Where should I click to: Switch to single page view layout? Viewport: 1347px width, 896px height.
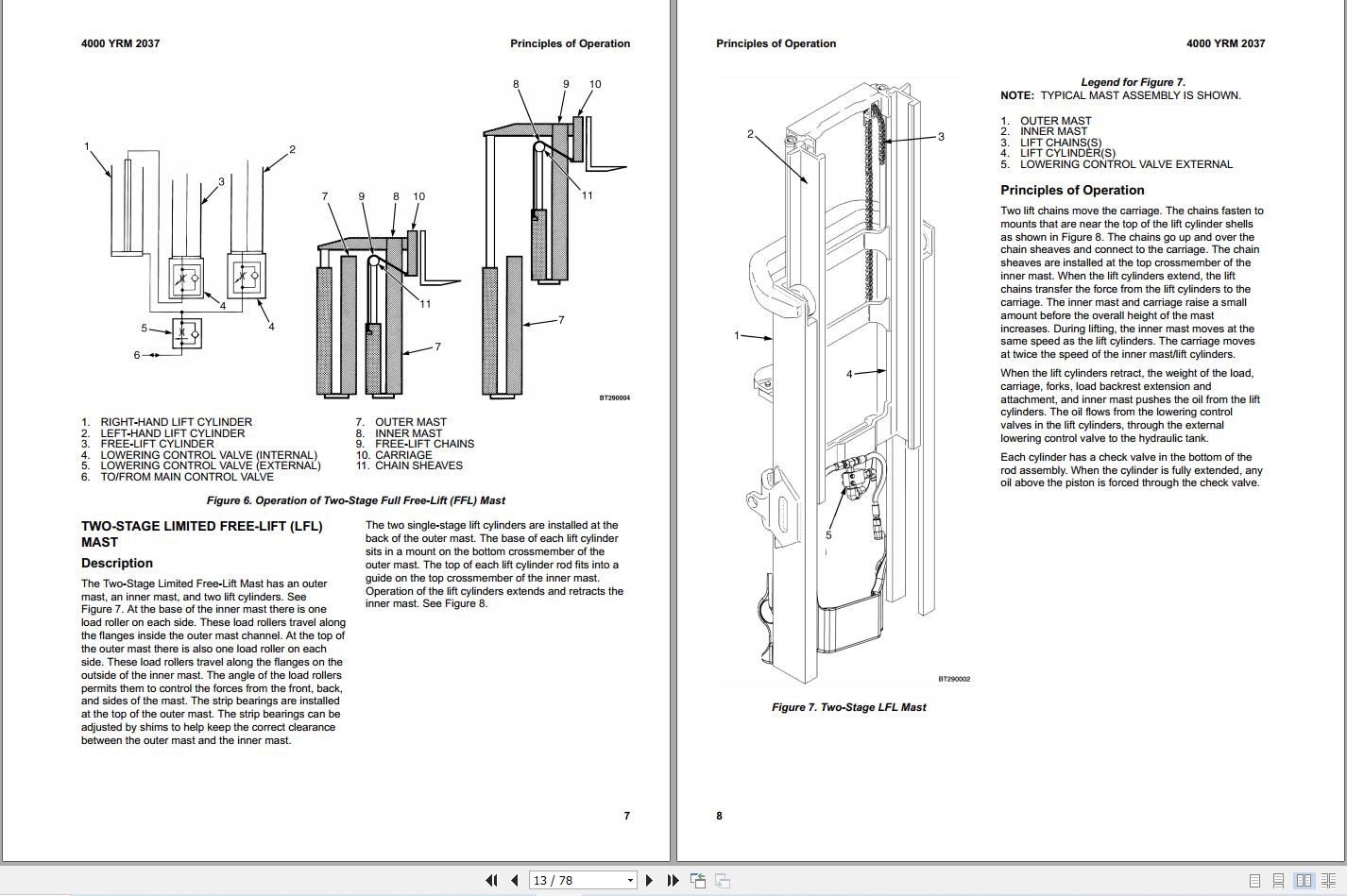coord(1254,881)
